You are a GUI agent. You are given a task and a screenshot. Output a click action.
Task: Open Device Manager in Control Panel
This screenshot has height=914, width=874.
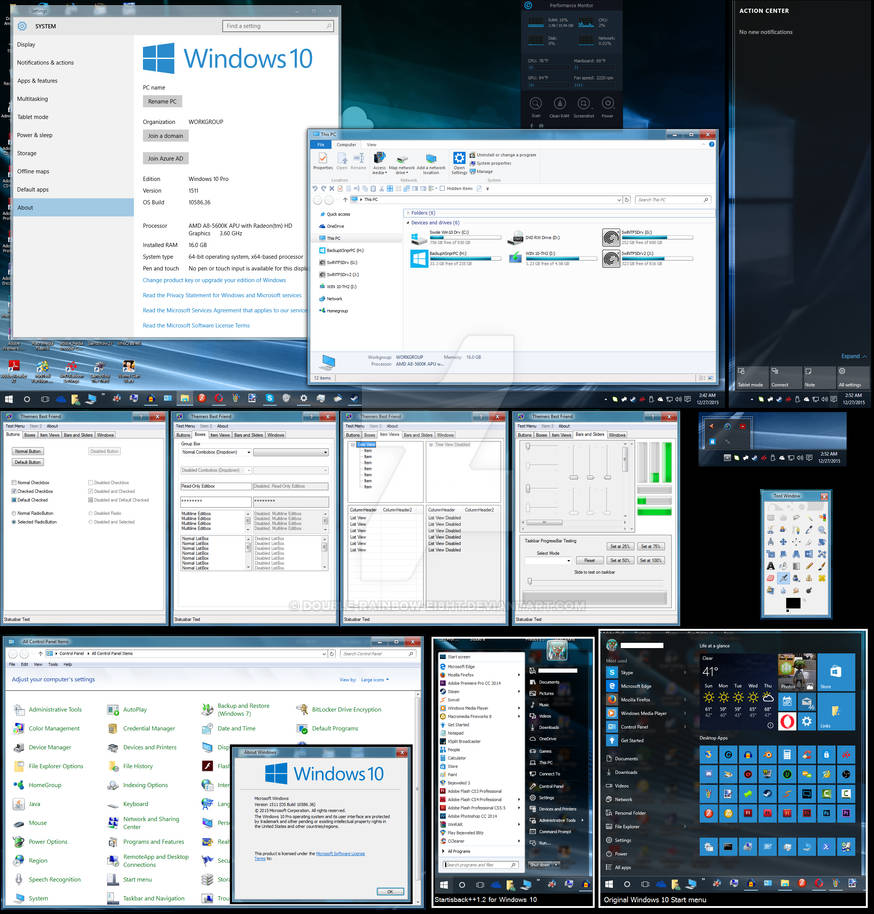click(43, 747)
